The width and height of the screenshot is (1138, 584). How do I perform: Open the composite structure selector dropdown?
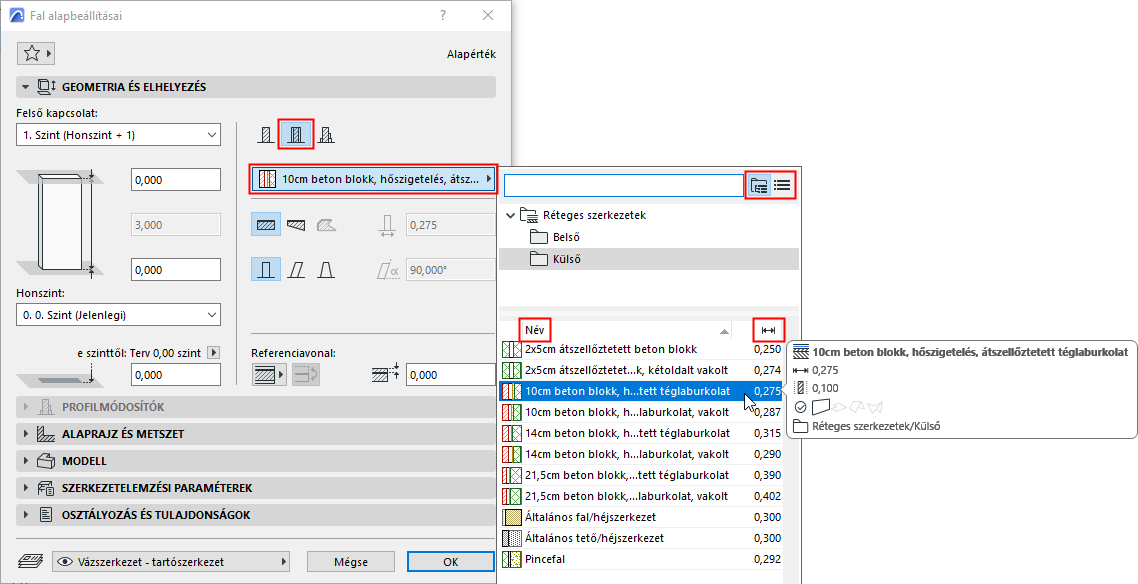373,178
